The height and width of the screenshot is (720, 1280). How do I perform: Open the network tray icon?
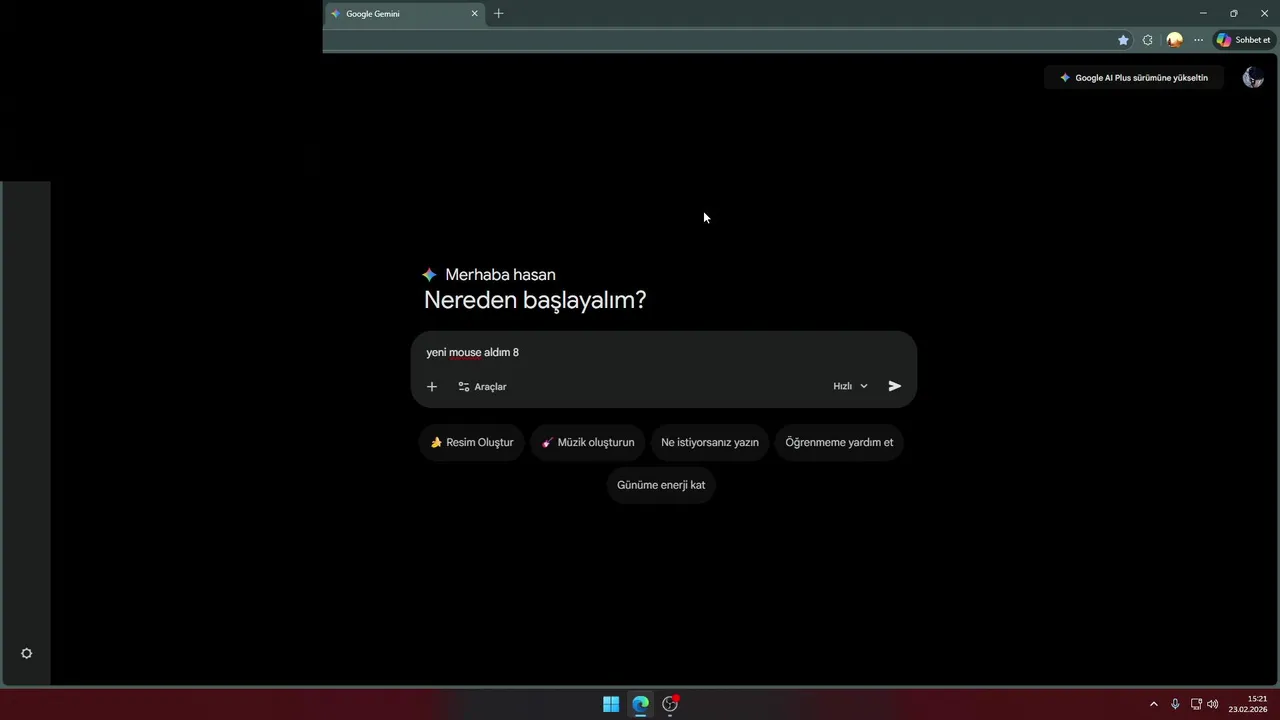pos(1196,704)
